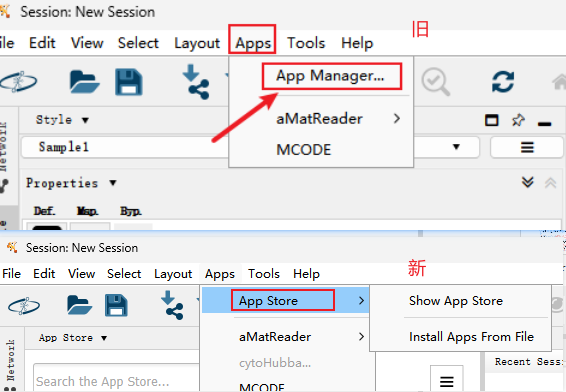Click Cytoscape logo icon in lower toolbar
The width and height of the screenshot is (566, 392).
coord(24,306)
